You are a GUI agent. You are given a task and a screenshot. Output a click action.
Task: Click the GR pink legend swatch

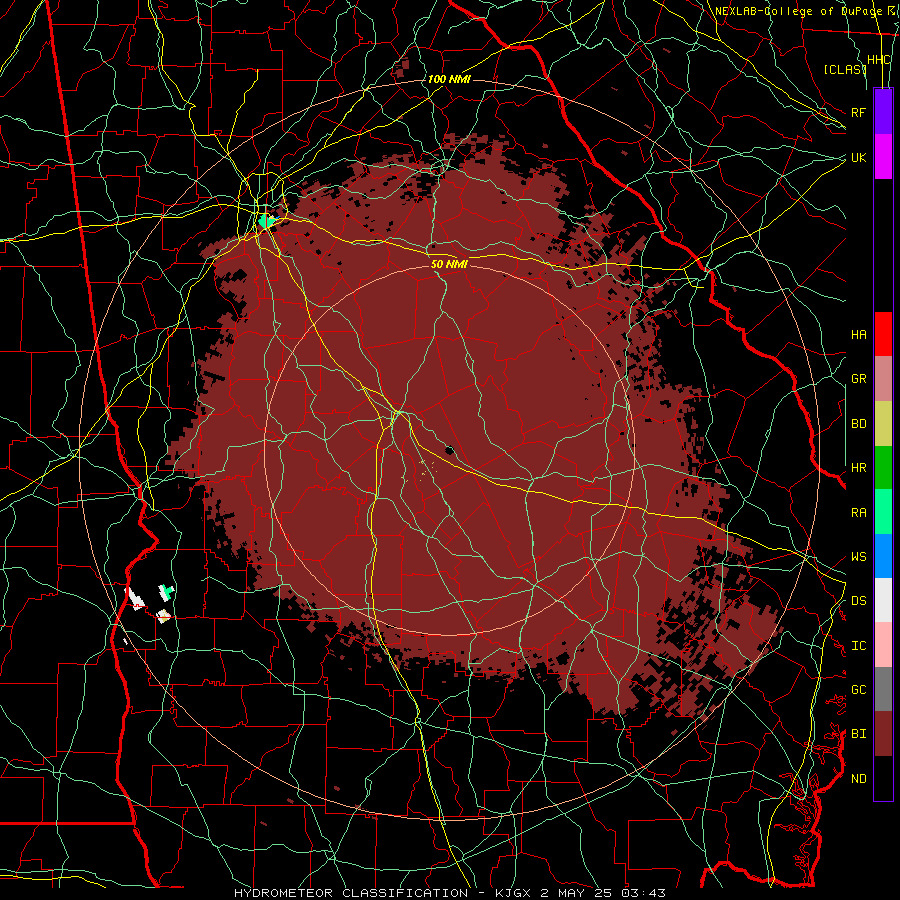(883, 379)
